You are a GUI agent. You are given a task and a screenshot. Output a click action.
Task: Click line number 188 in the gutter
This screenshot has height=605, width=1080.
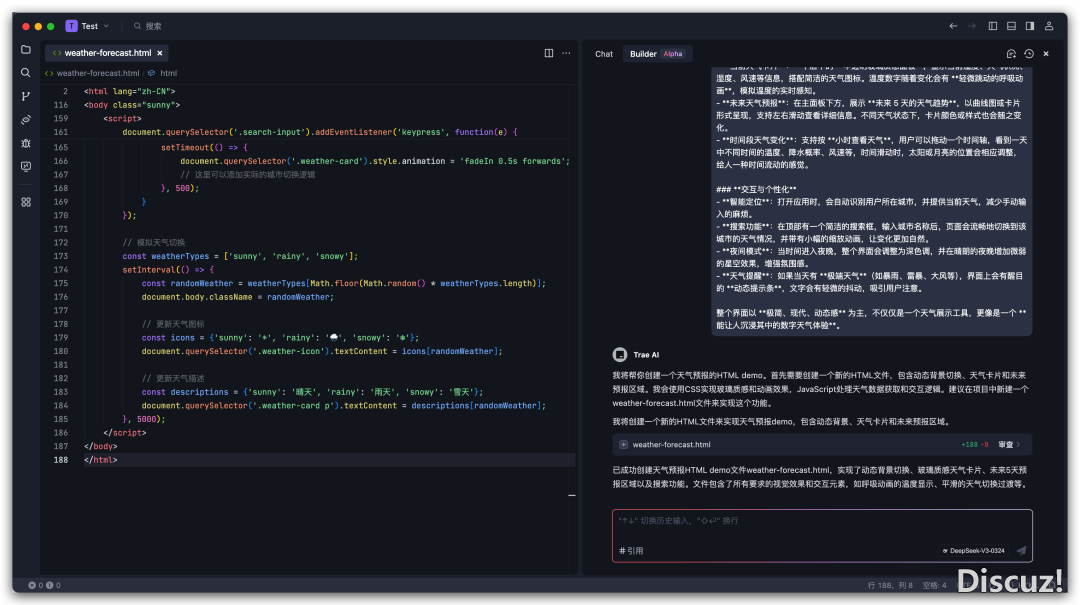(x=61, y=460)
